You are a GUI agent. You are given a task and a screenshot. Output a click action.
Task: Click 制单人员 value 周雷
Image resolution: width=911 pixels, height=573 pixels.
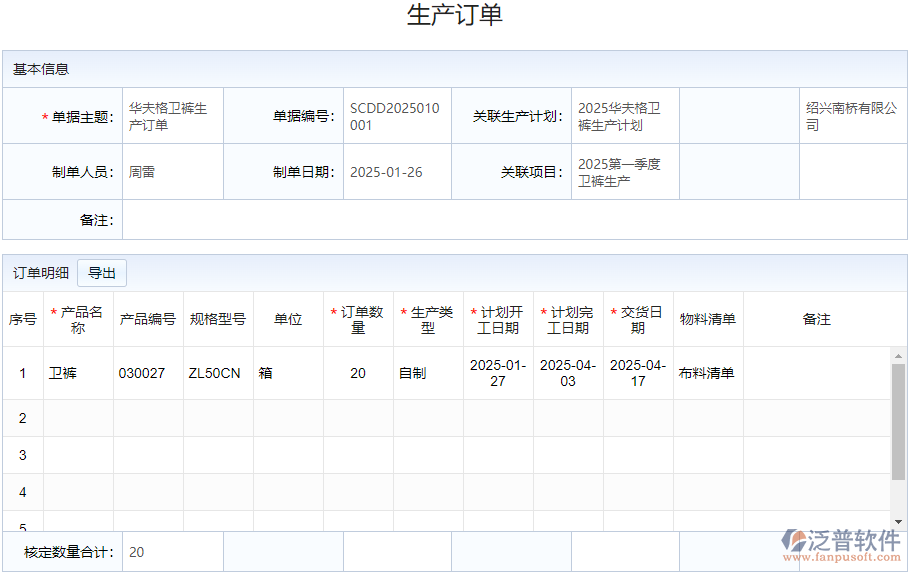pyautogui.click(x=142, y=172)
